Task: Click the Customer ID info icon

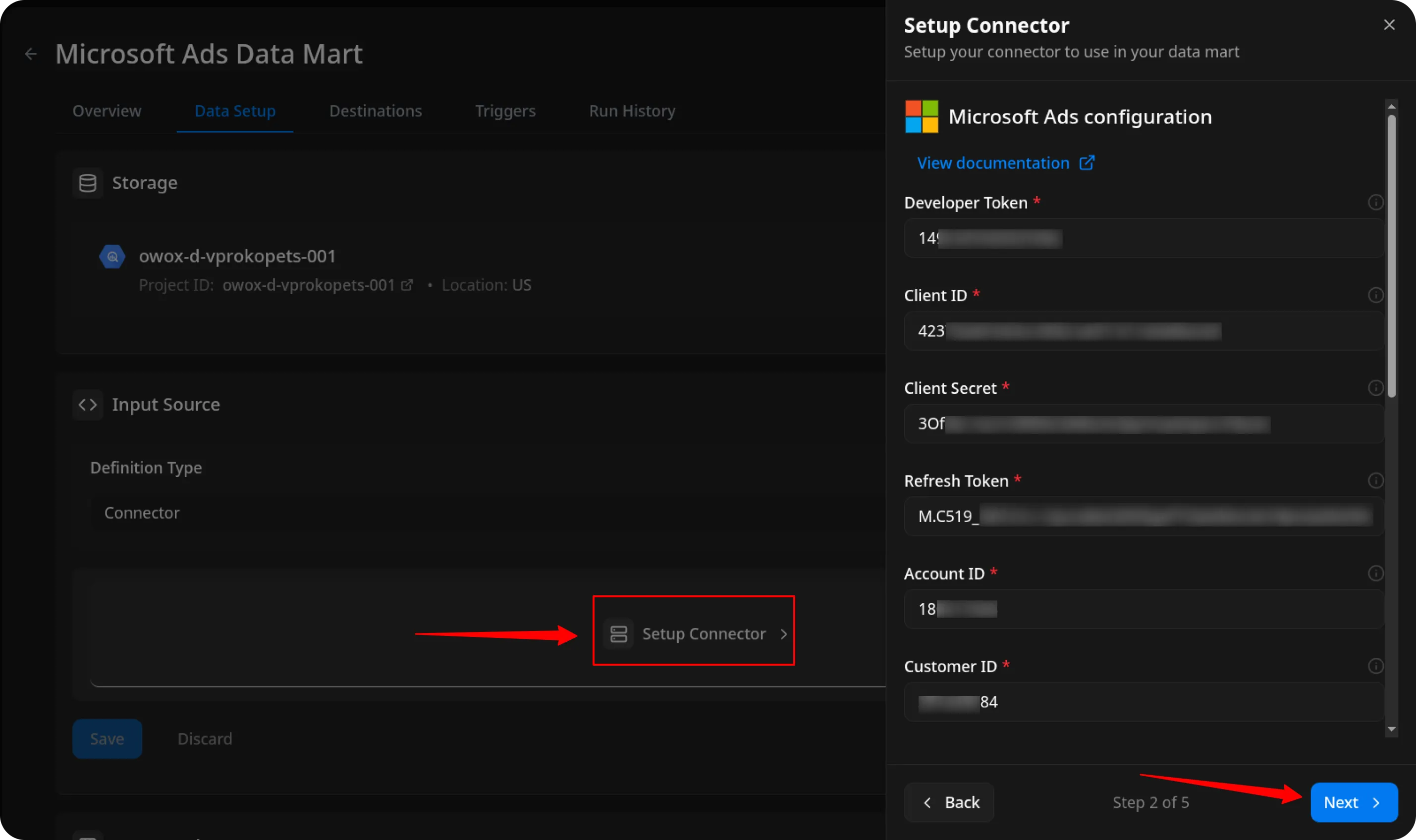Action: click(1375, 666)
